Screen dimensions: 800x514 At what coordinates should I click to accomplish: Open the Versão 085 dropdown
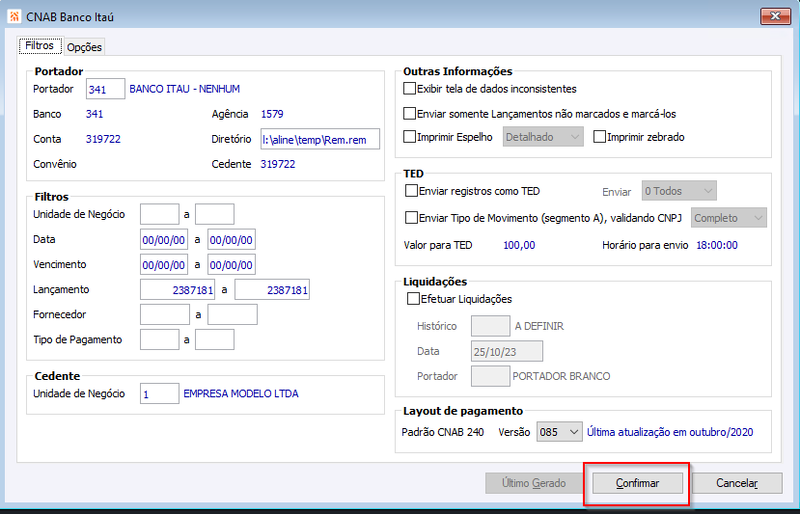(559, 432)
